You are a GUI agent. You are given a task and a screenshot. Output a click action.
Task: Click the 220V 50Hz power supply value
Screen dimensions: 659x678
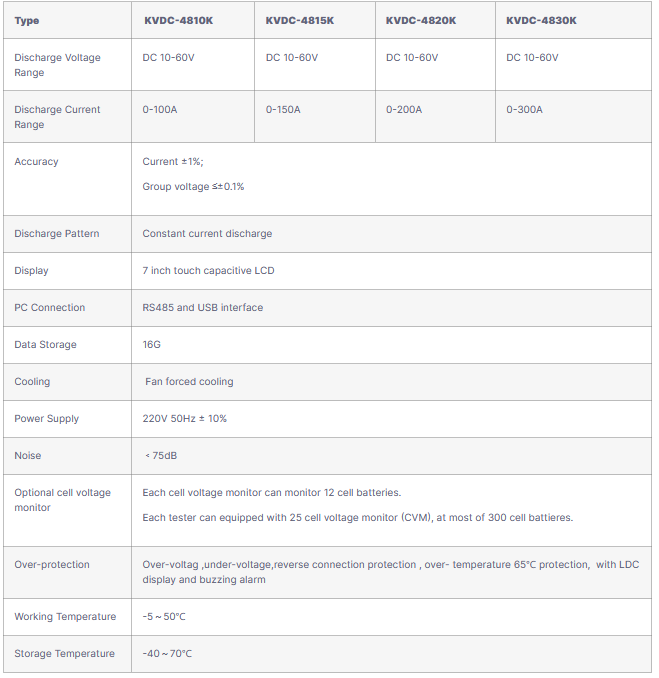point(185,418)
